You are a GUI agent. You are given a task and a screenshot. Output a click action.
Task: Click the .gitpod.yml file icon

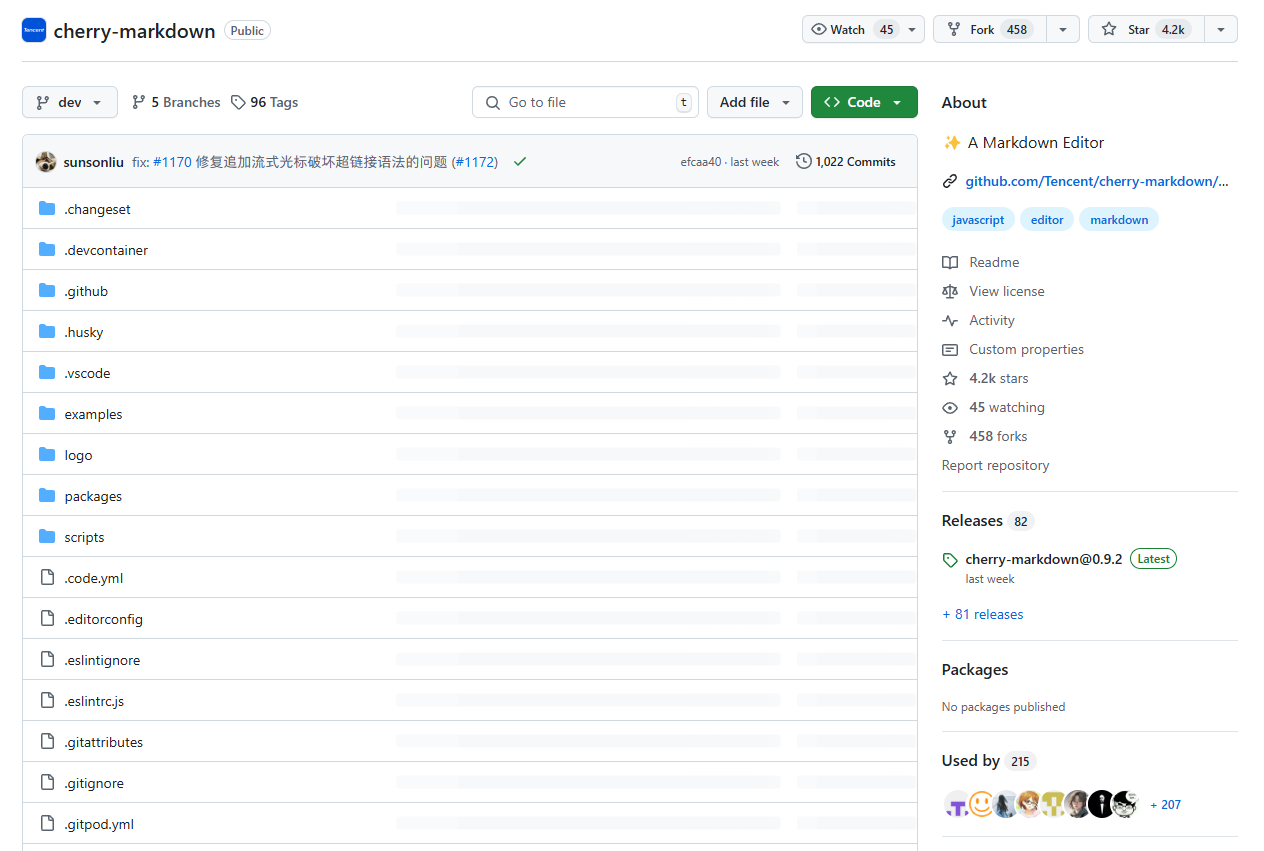click(47, 824)
